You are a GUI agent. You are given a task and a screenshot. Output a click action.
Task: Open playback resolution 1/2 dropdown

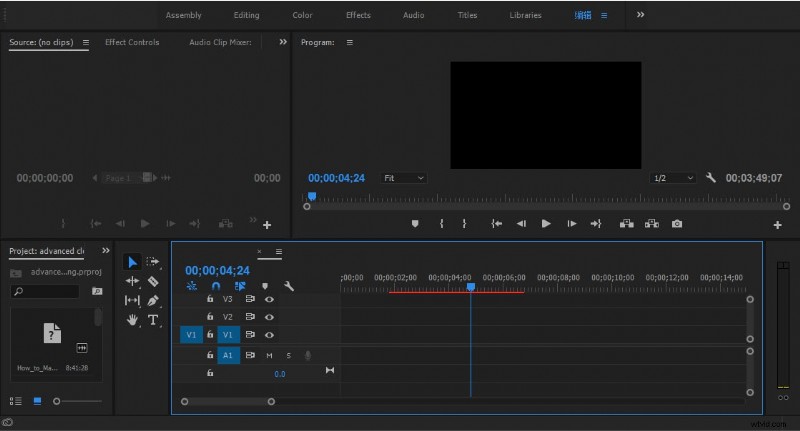click(x=673, y=178)
